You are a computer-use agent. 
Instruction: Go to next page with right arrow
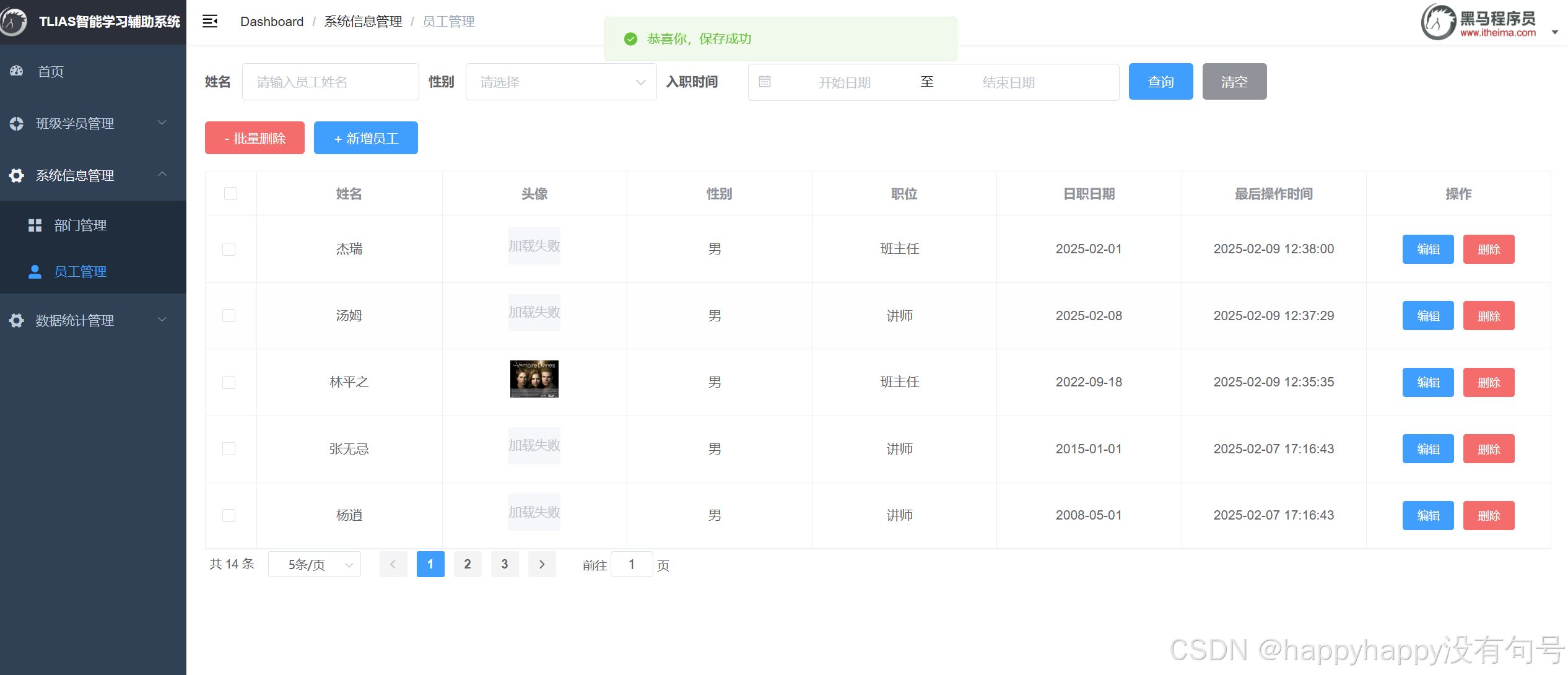coord(542,564)
